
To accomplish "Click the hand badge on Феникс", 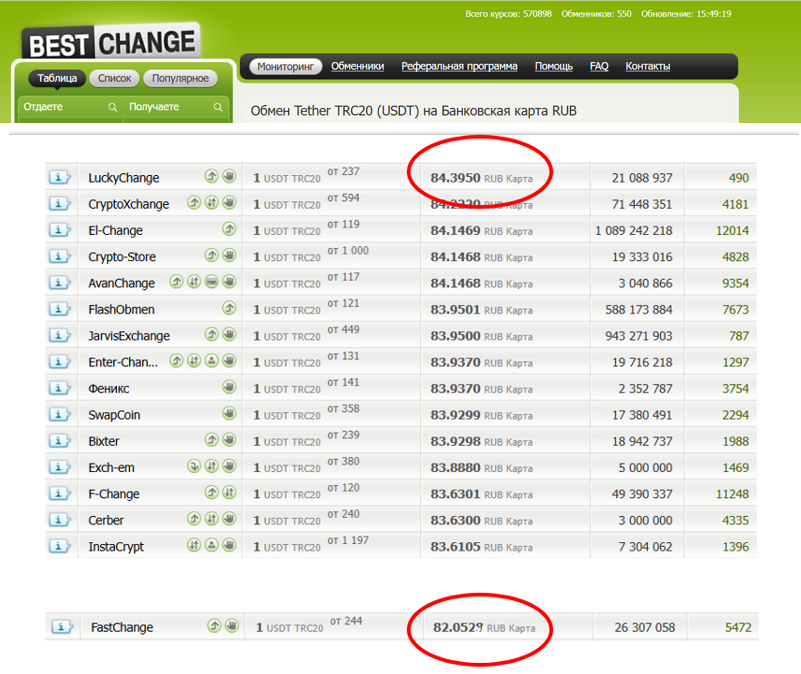I will click(x=229, y=387).
